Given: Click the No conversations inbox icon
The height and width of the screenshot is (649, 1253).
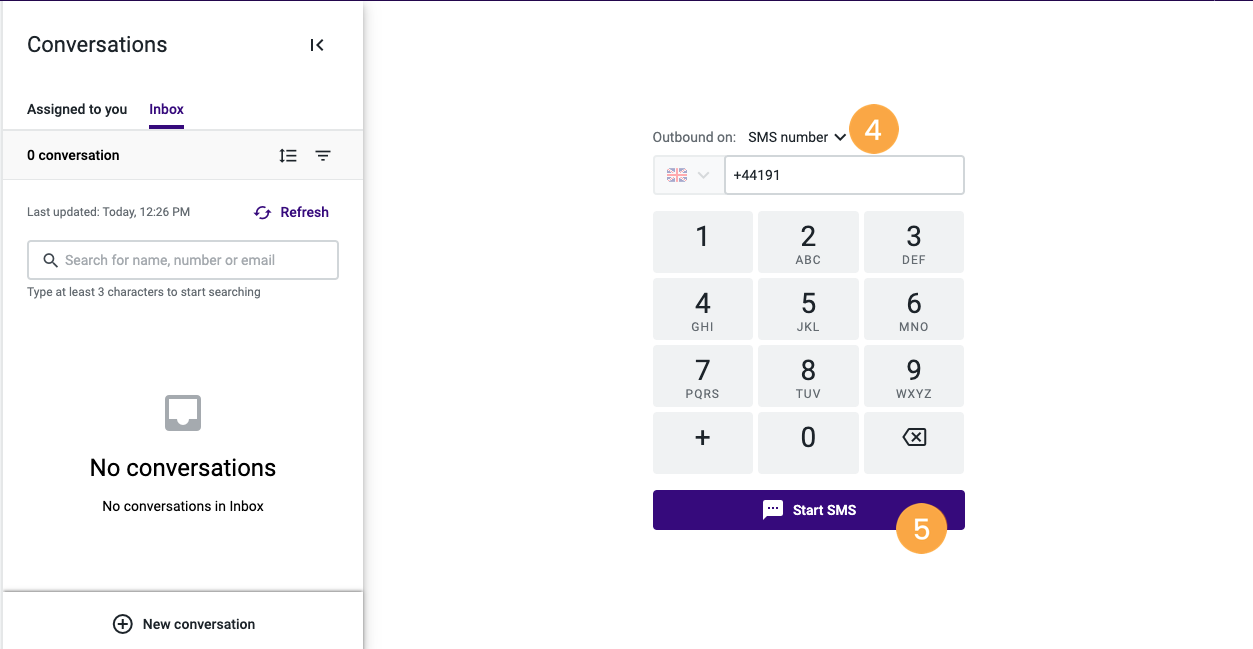Looking at the screenshot, I should [x=182, y=413].
